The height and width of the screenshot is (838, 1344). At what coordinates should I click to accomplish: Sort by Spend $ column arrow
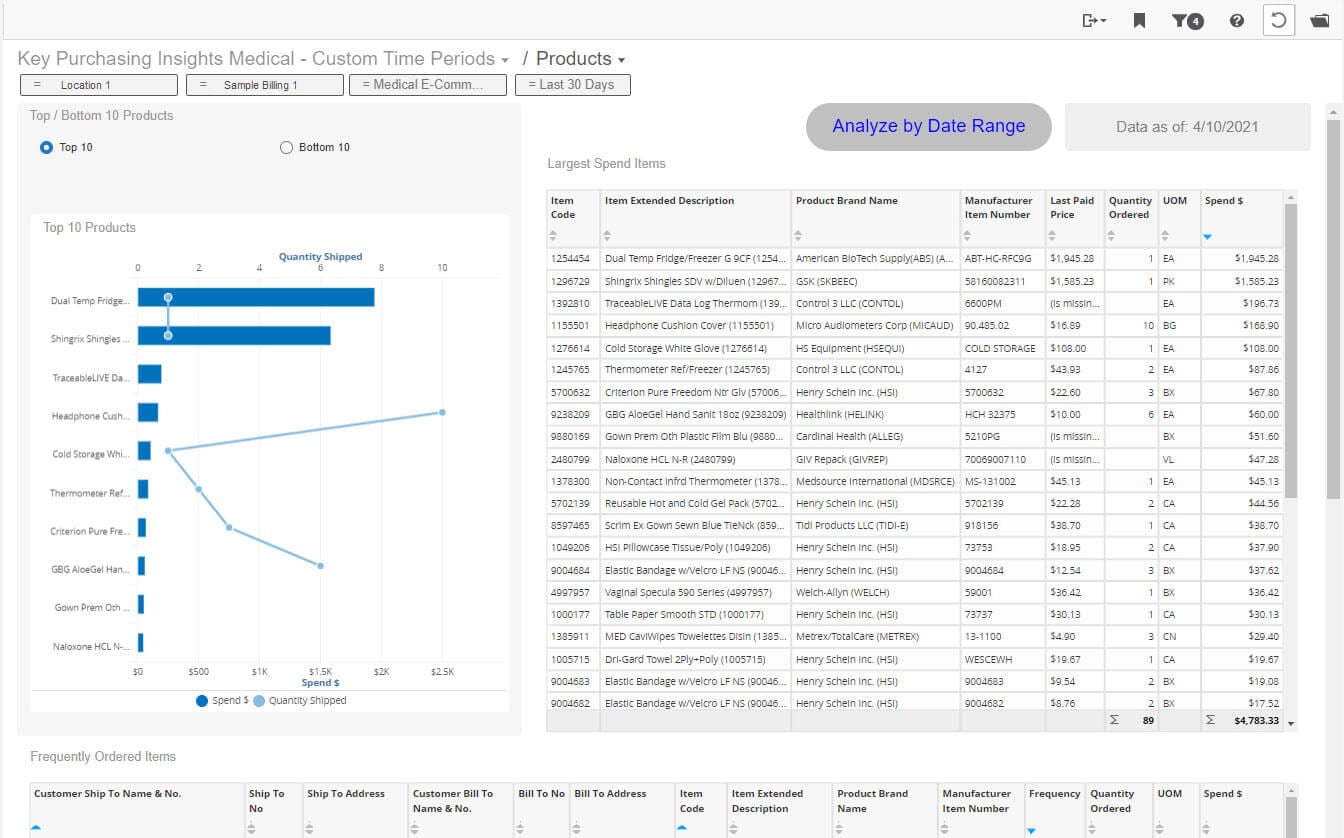pyautogui.click(x=1207, y=237)
